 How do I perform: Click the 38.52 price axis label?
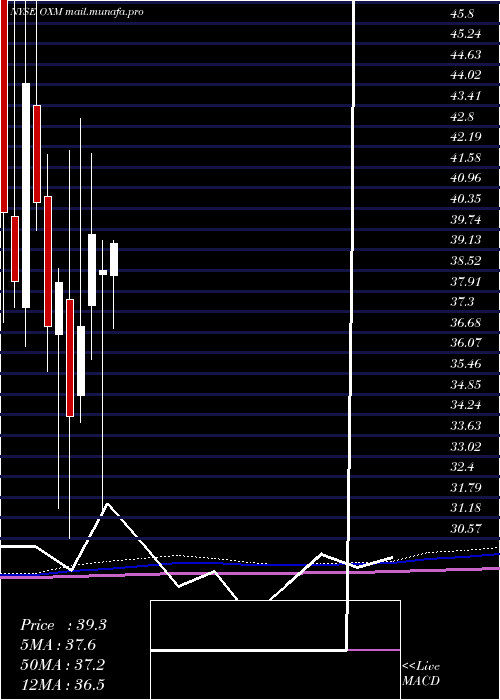466,260
